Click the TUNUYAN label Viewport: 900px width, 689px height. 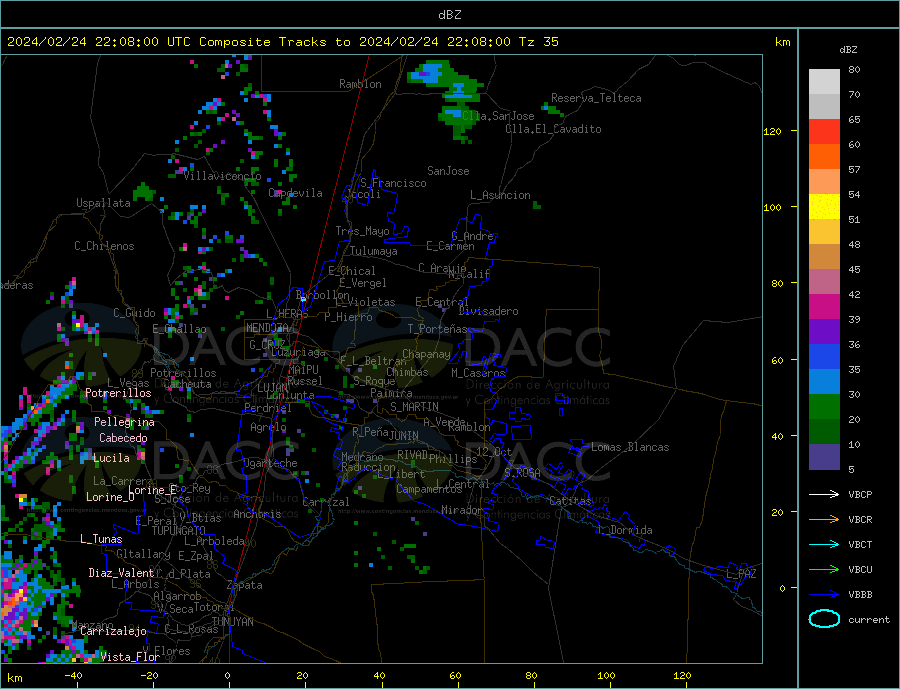(232, 622)
